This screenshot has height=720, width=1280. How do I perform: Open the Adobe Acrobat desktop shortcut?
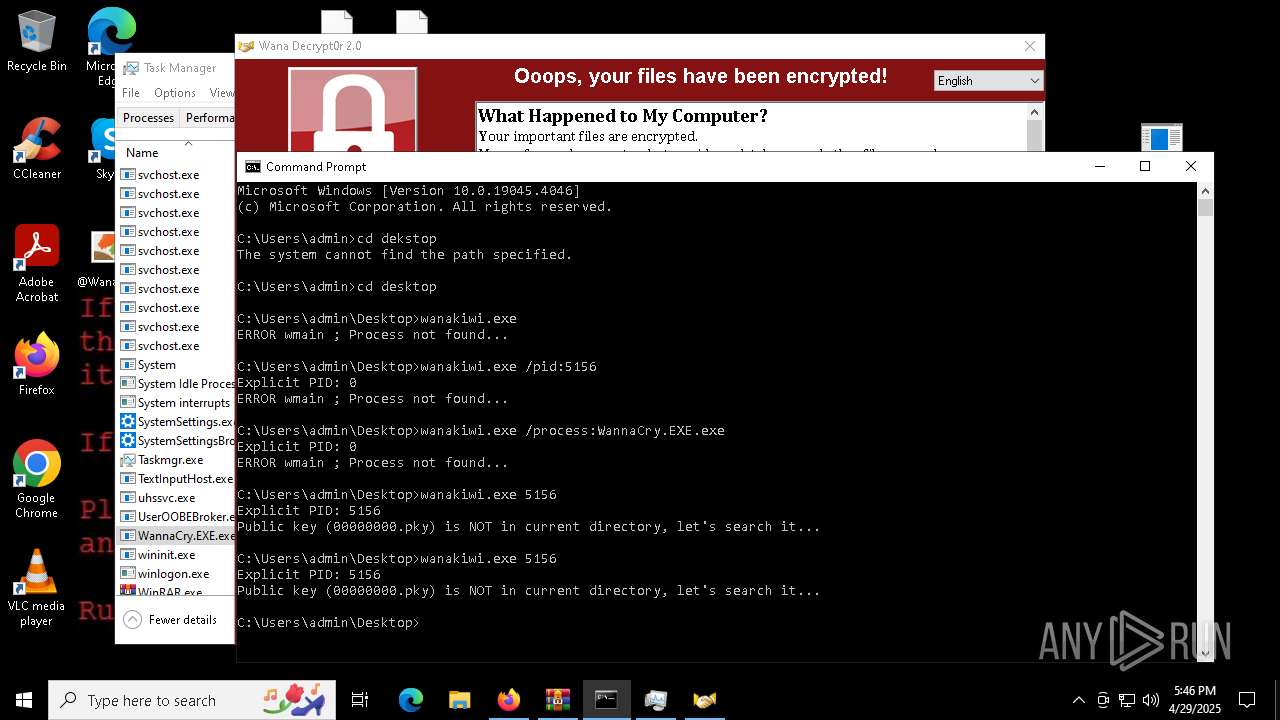coord(36,264)
